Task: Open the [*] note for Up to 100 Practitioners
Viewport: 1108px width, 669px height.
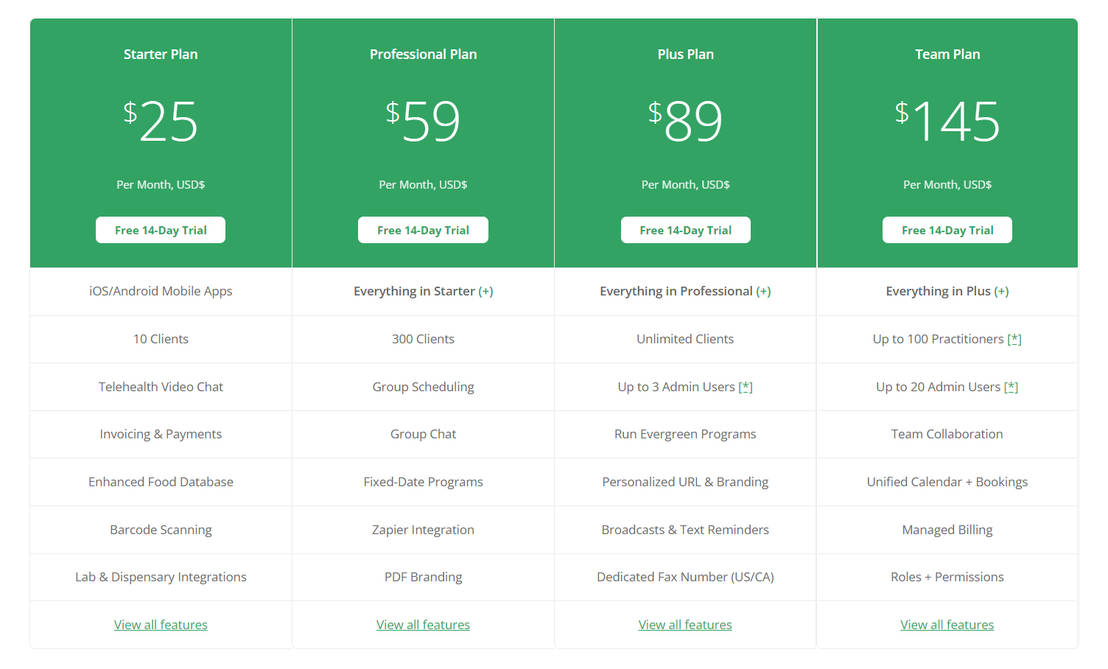Action: [1015, 339]
